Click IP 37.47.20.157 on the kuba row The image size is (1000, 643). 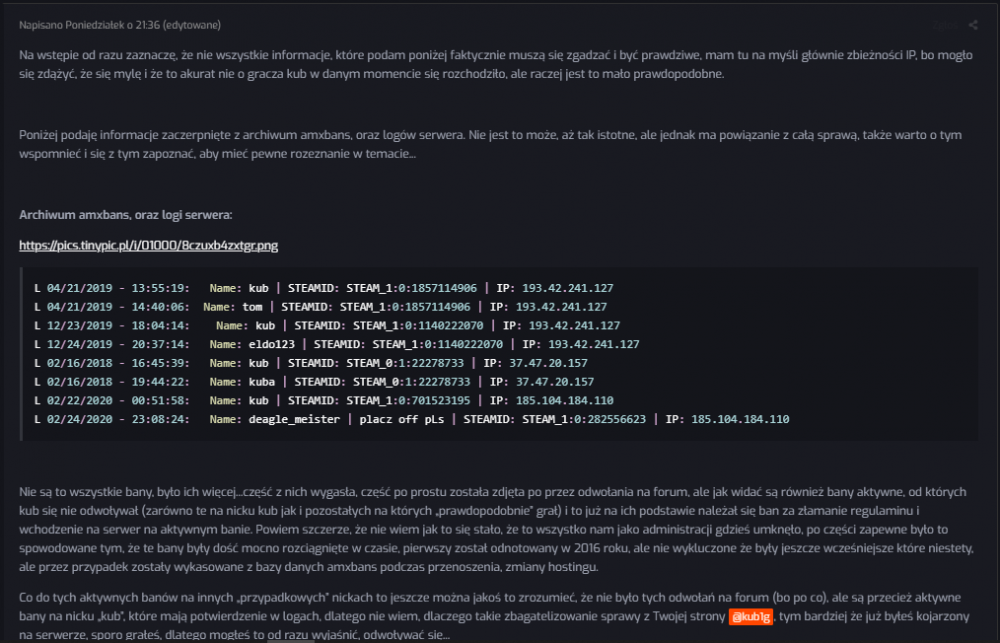(x=555, y=381)
